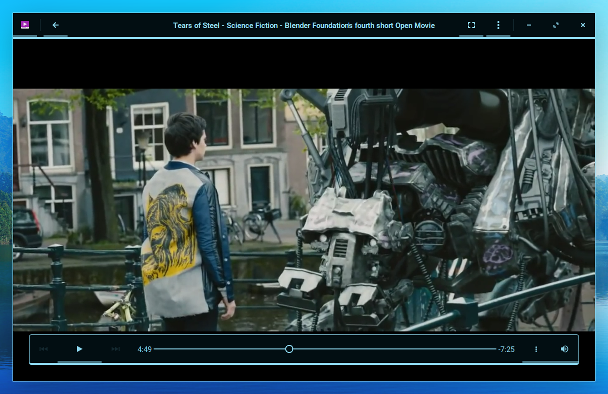Click the elapsed time 4:49
Viewport: 608px width, 394px height.
(x=144, y=349)
